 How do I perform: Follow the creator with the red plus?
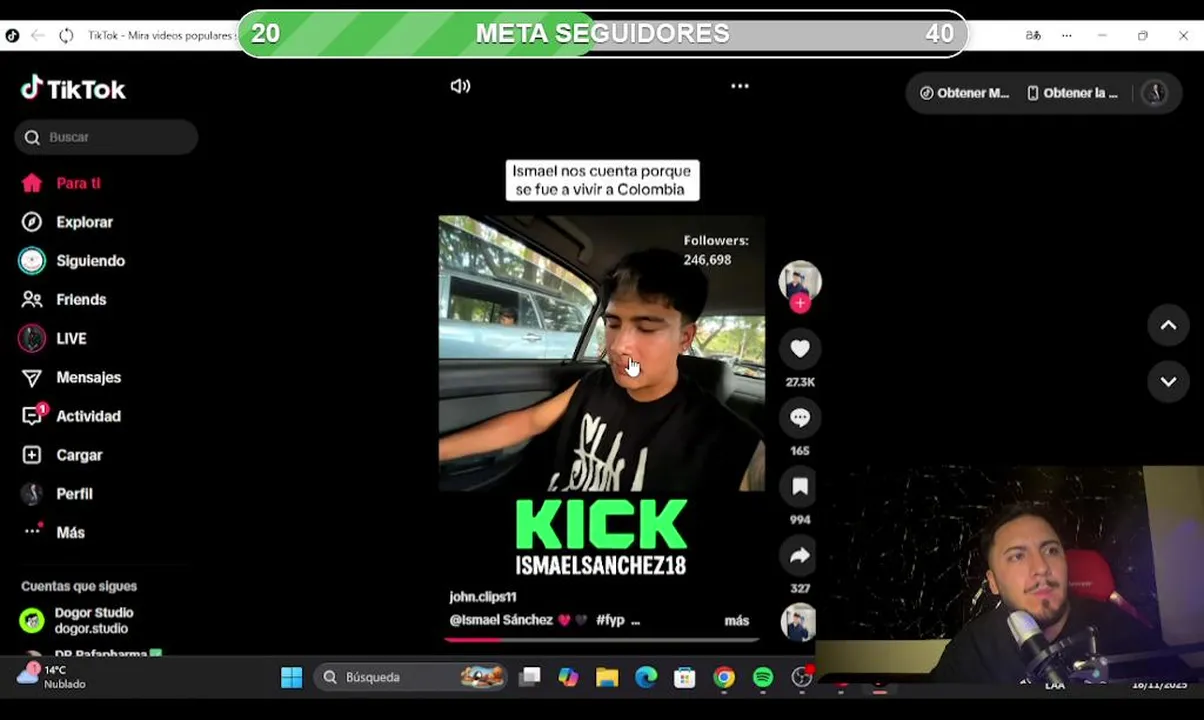[800, 303]
